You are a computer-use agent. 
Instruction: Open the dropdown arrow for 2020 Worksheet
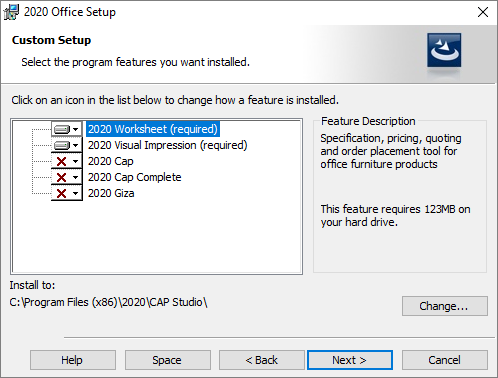(76, 129)
